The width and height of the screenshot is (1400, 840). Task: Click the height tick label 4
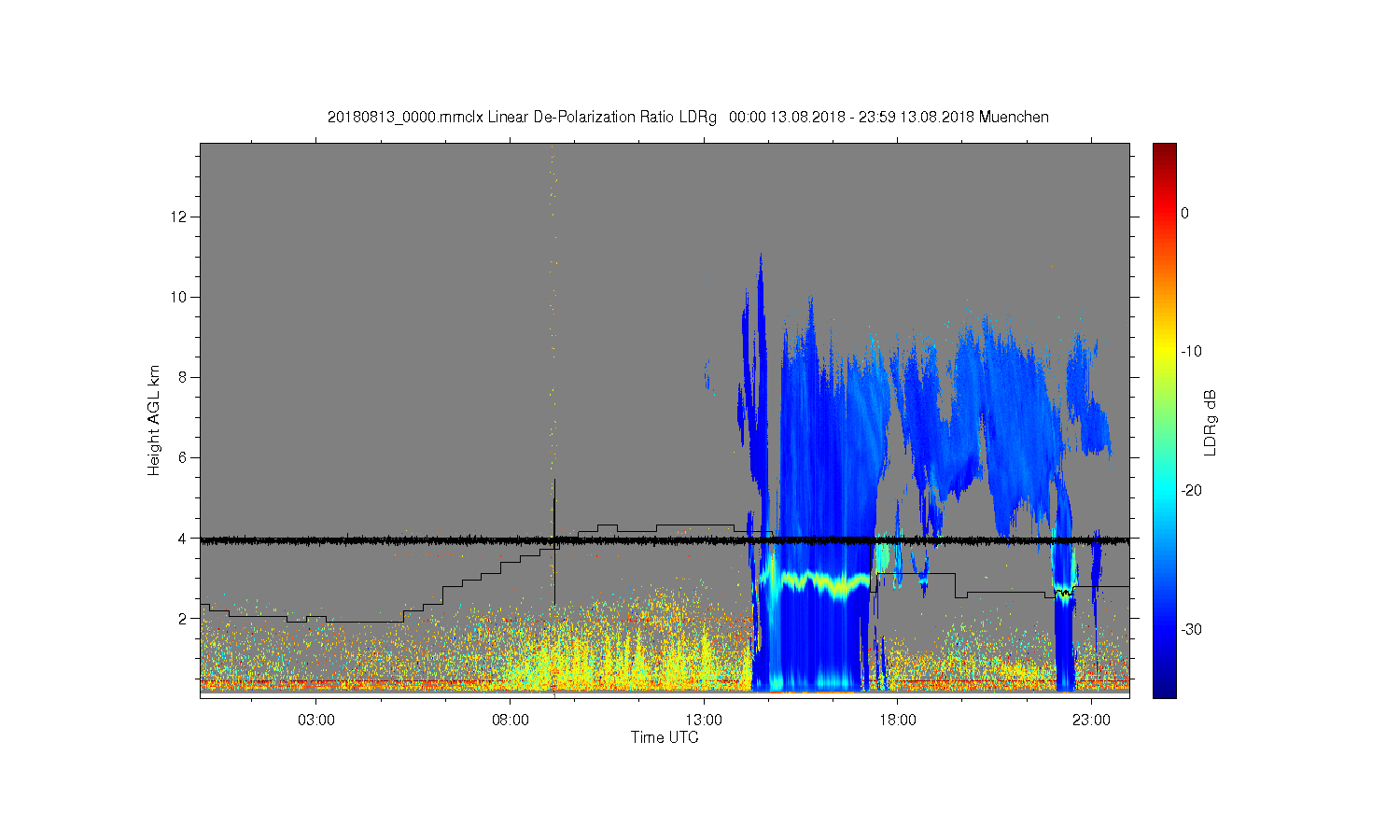point(183,538)
